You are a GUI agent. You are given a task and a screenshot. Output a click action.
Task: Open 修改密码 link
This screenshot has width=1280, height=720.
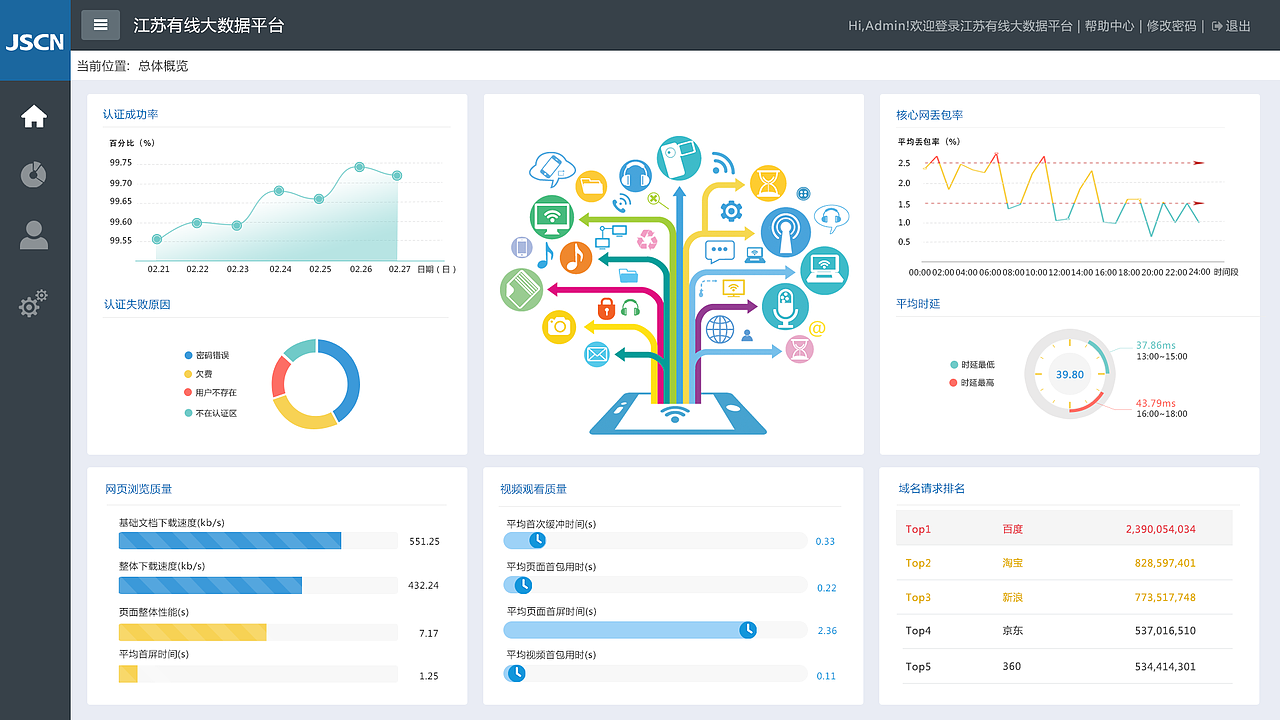(1171, 26)
